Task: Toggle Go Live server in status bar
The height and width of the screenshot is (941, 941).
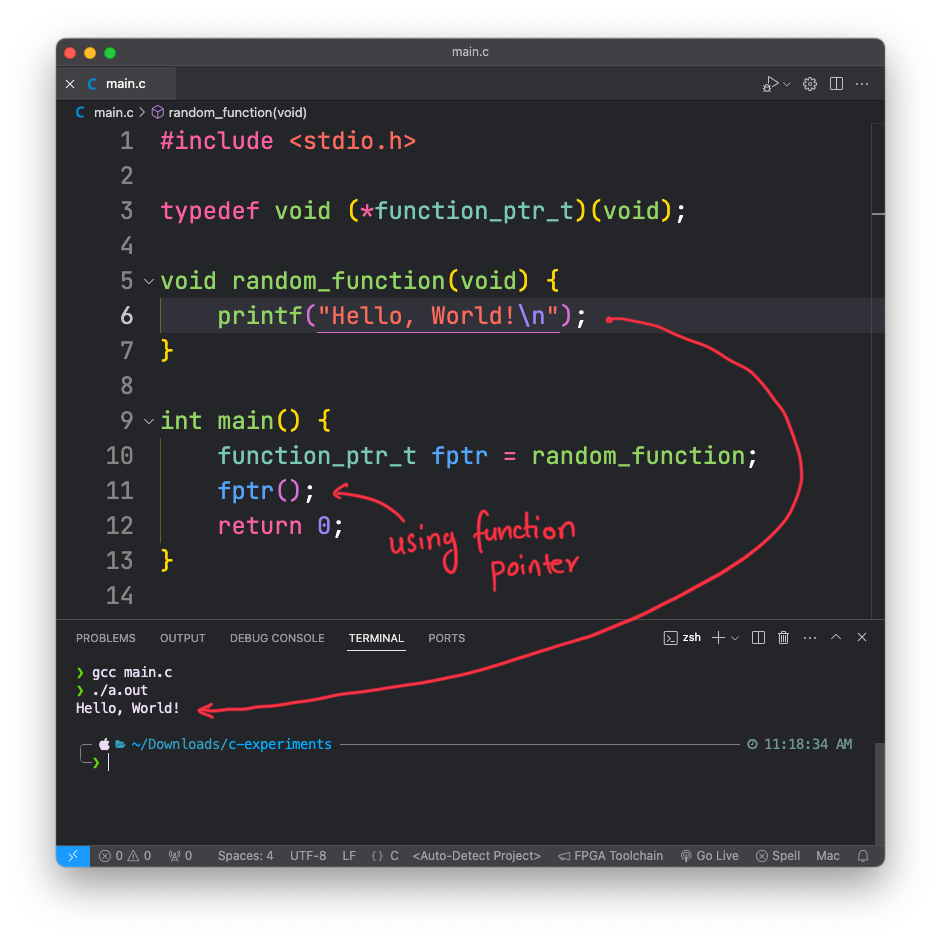Action: coord(709,856)
